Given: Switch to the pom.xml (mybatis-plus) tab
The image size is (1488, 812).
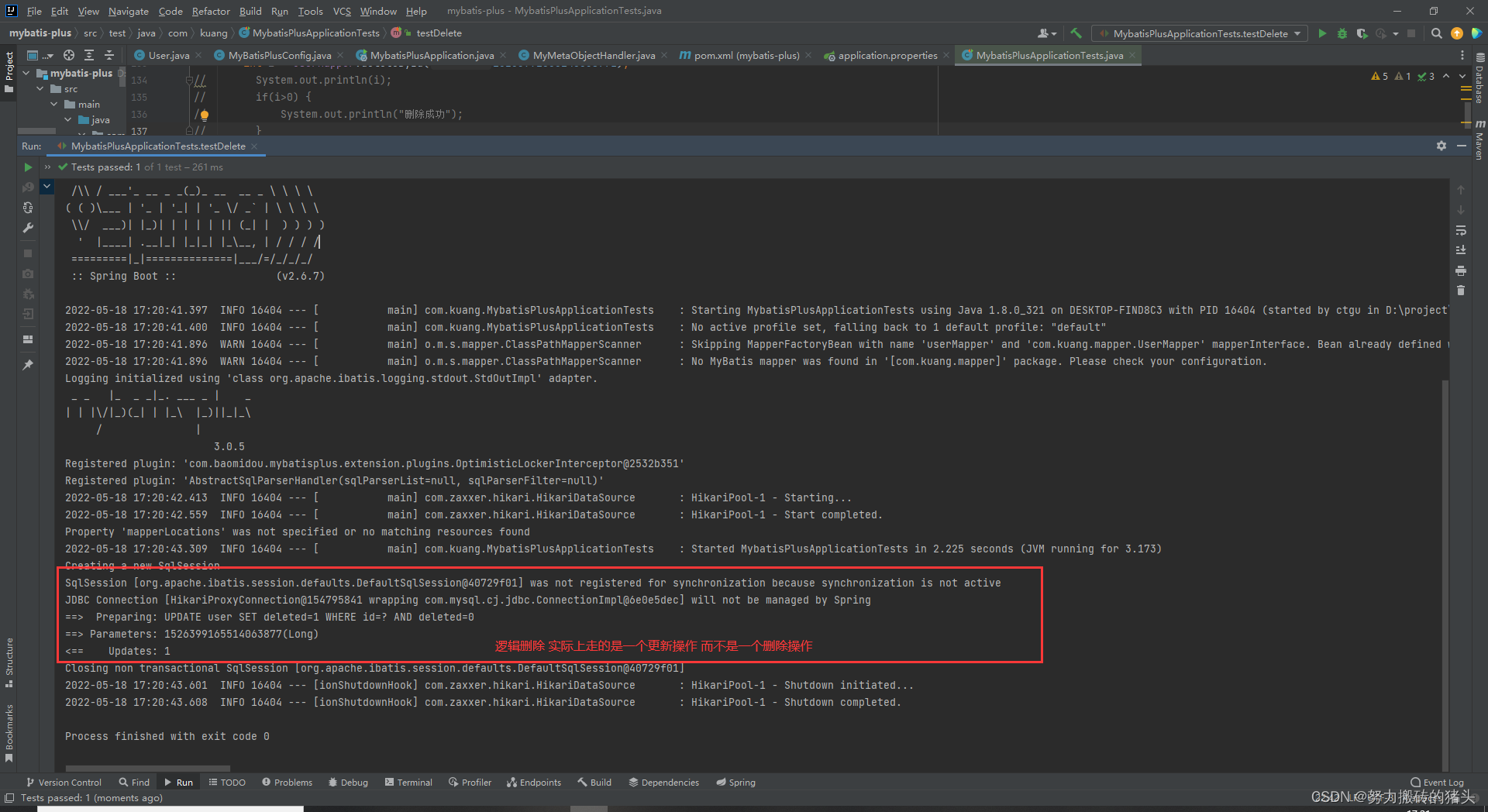Looking at the screenshot, I should [x=746, y=55].
